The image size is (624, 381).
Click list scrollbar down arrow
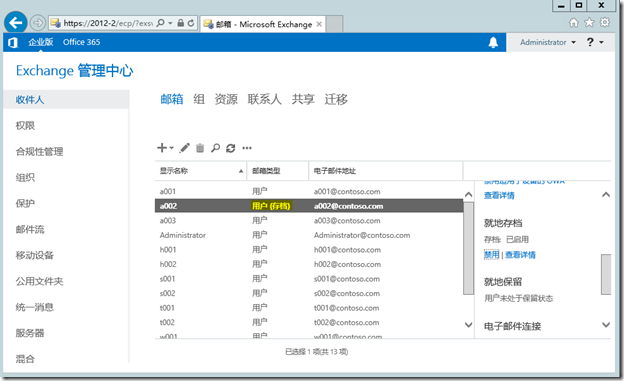pos(469,325)
